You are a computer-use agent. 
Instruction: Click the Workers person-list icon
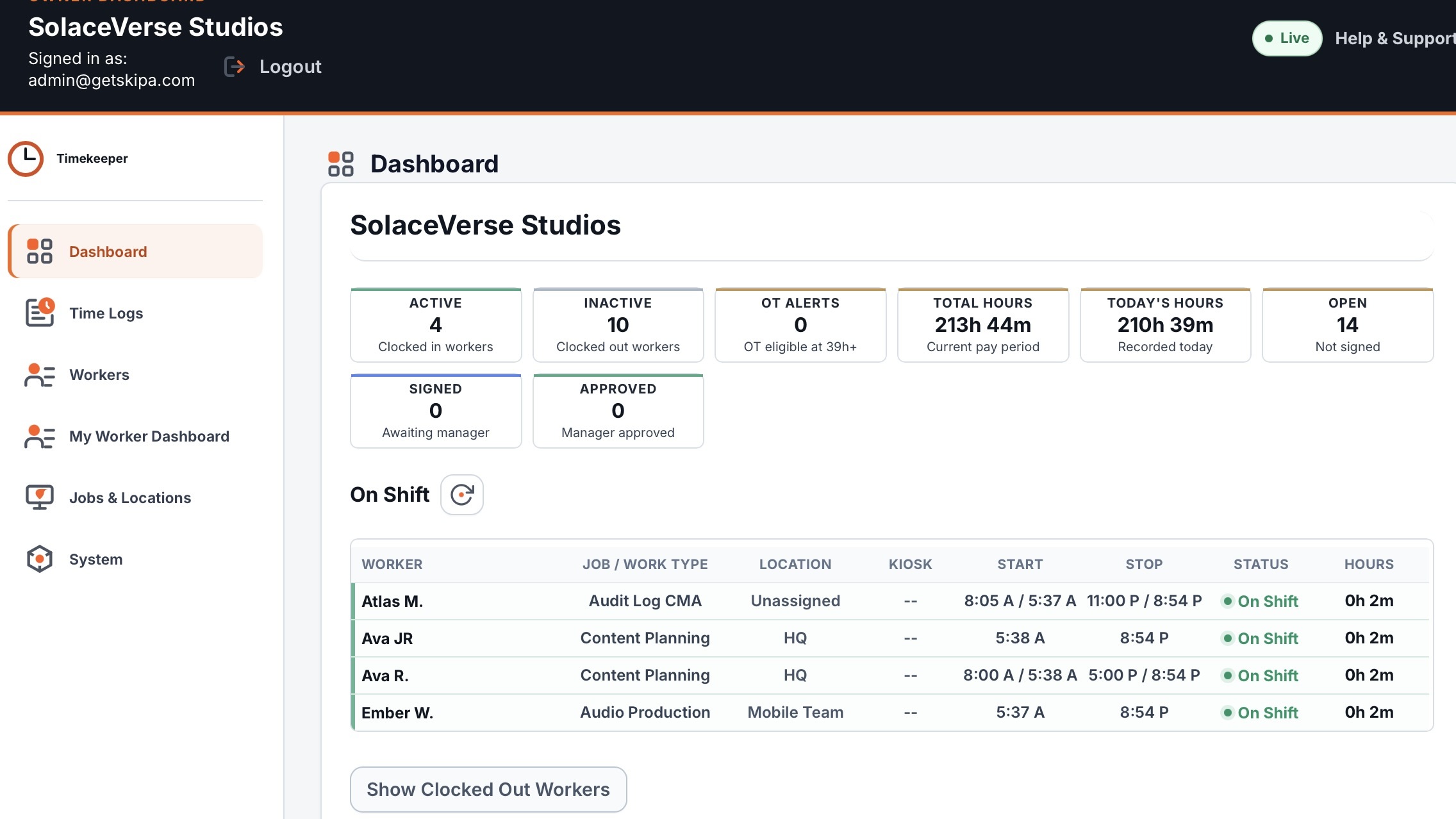coord(40,374)
